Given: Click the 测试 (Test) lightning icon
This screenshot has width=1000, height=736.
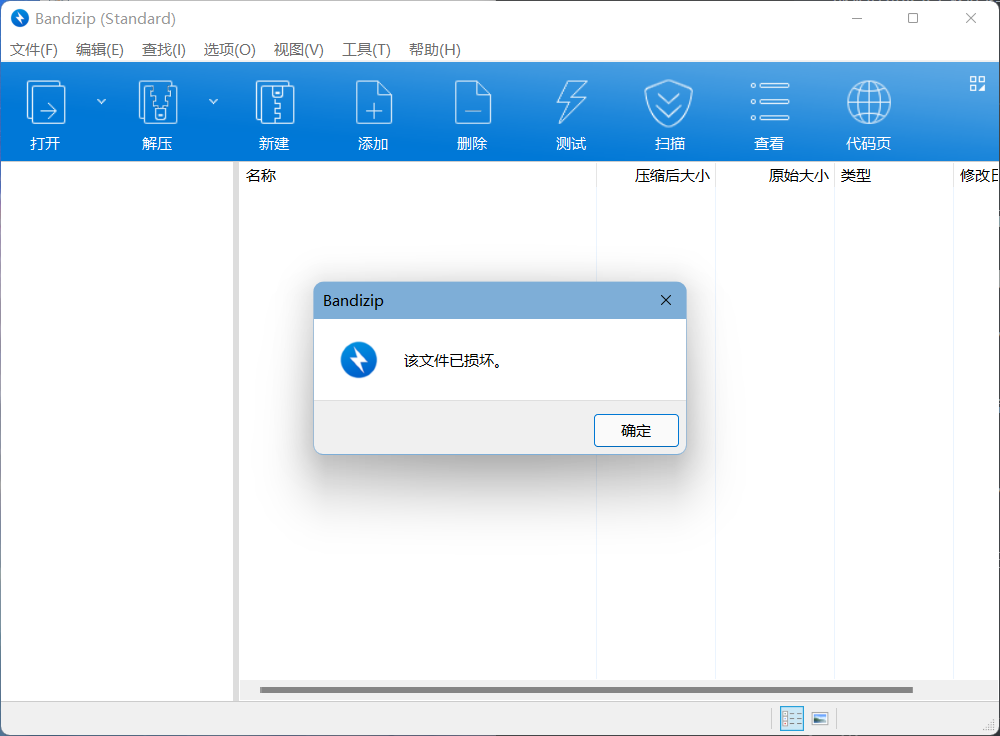Looking at the screenshot, I should [x=571, y=103].
